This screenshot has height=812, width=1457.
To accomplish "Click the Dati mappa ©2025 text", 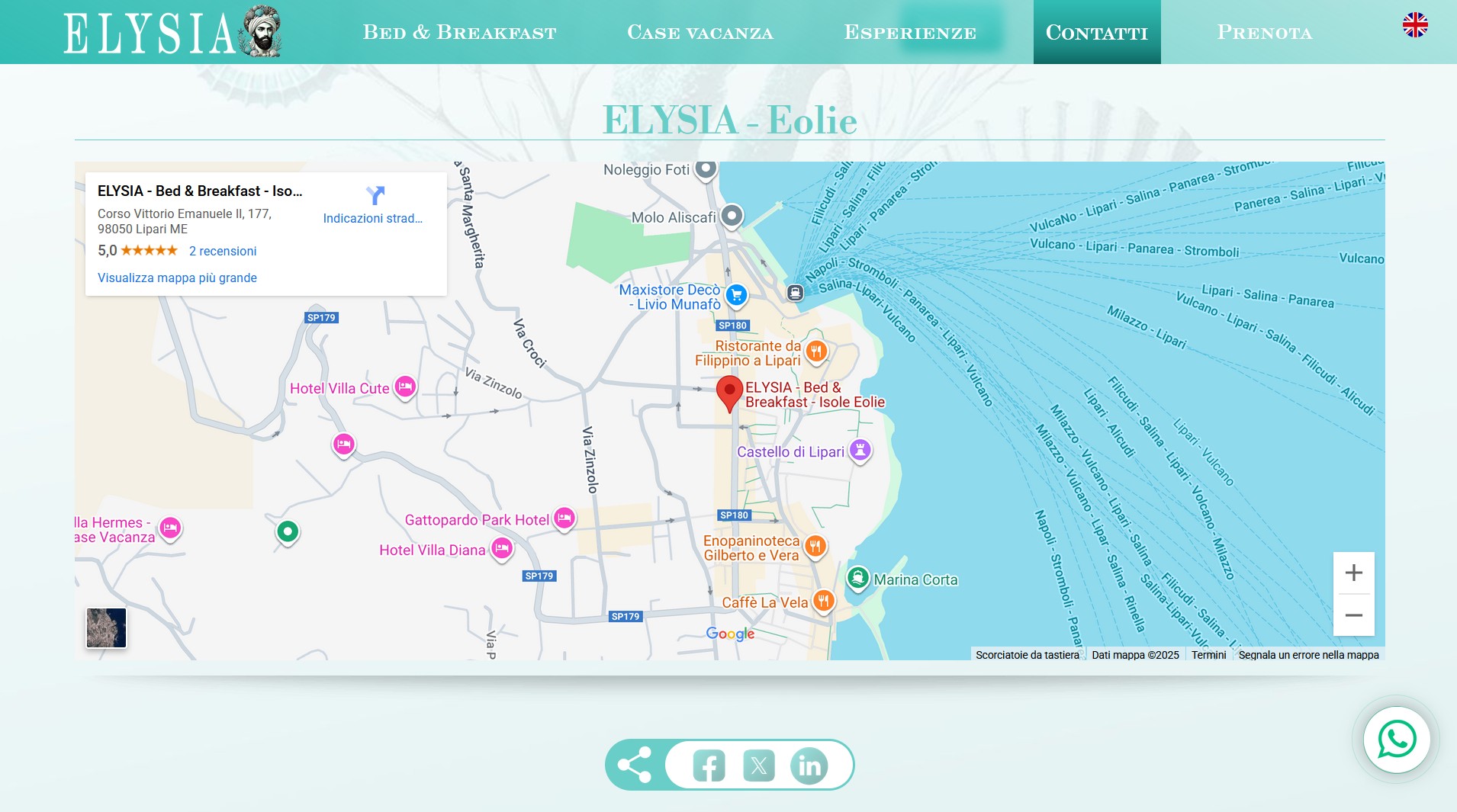I will click(1135, 655).
